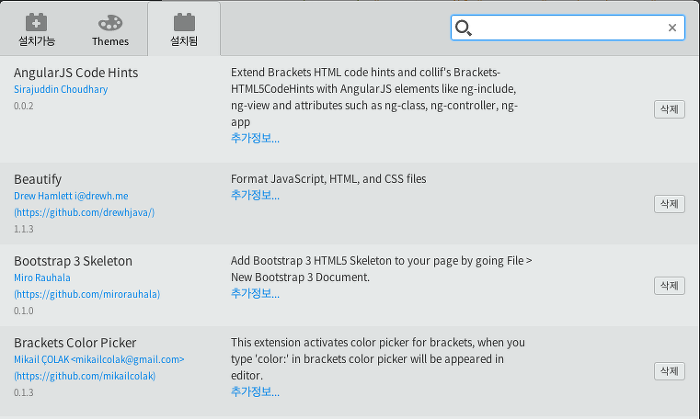Click version number 1.1.3
Image resolution: width=700 pixels, height=419 pixels.
click(23, 229)
